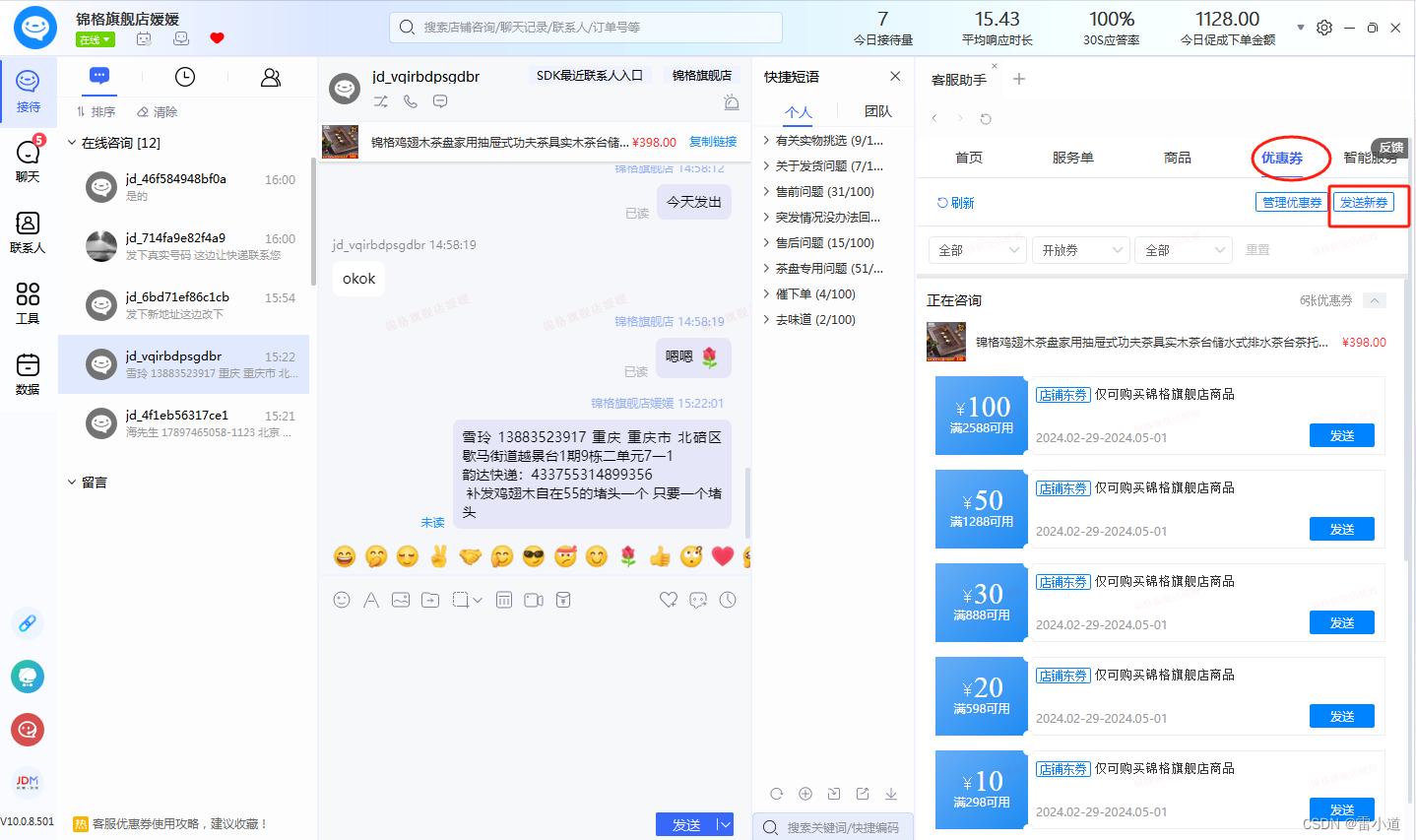Show the contacts person tab
Screen dimensions: 1416x840
point(271,77)
